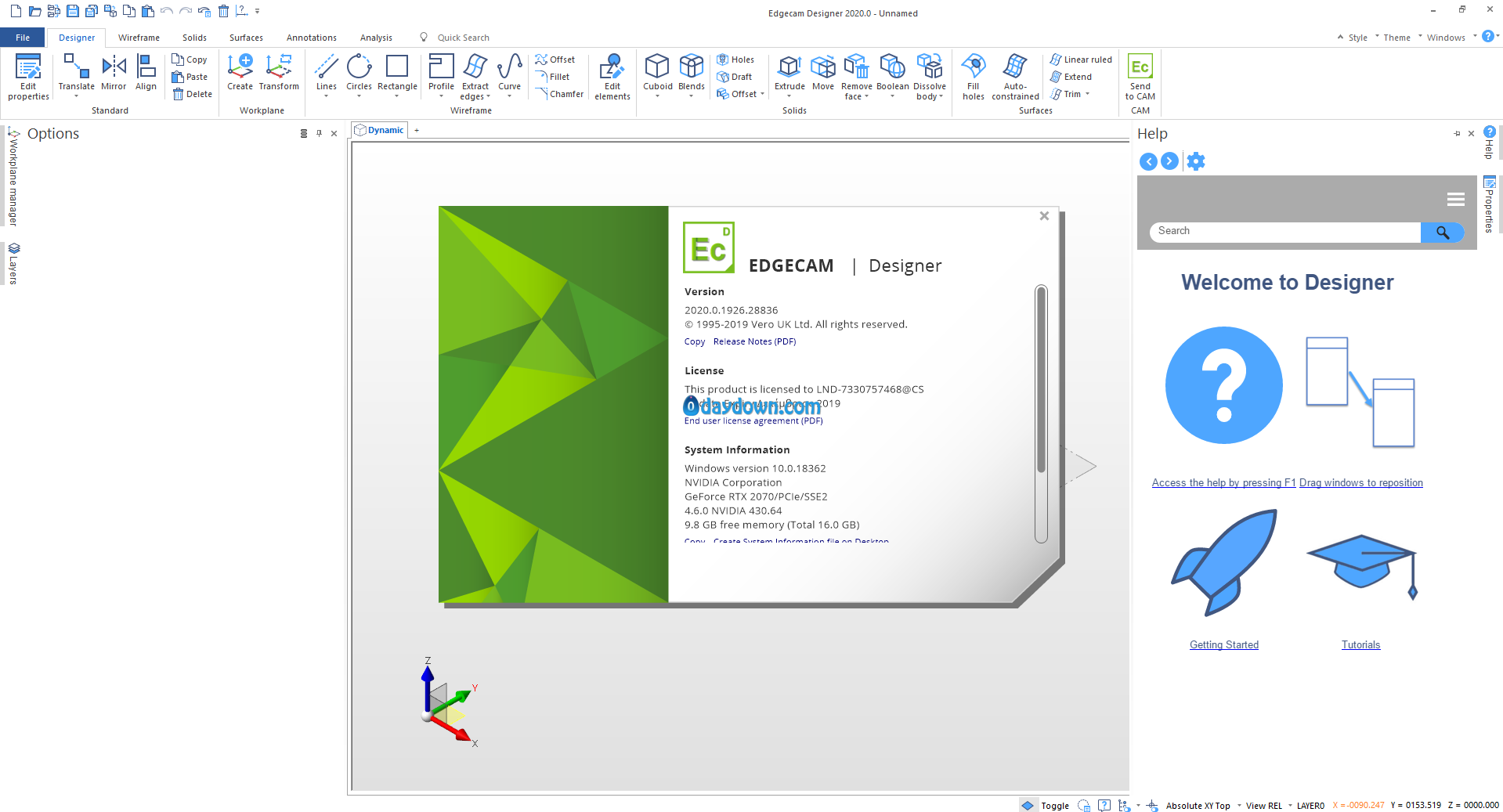The image size is (1503, 812).
Task: Switch to the Solids ribbon tab
Action: tap(194, 38)
